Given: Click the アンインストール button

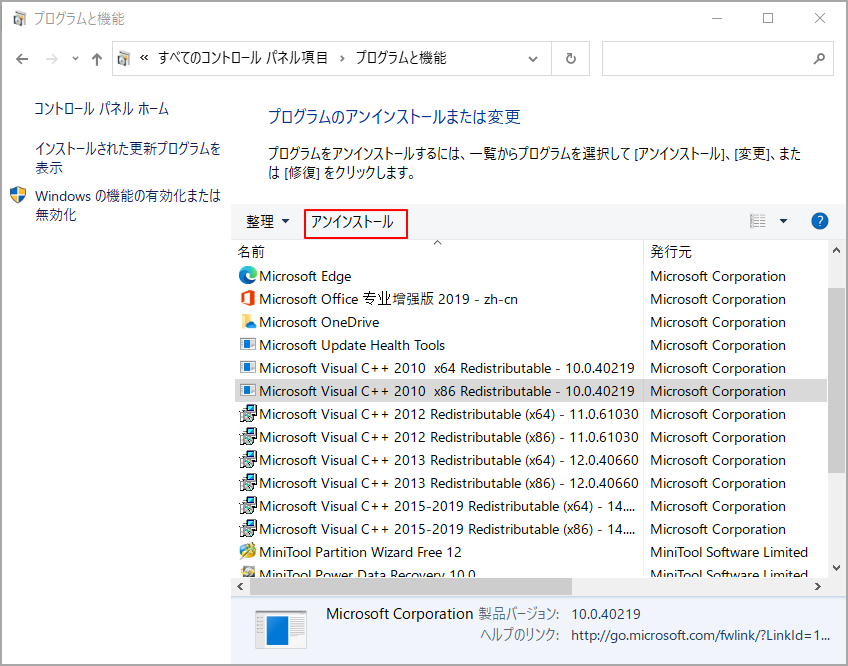Looking at the screenshot, I should click(x=355, y=223).
